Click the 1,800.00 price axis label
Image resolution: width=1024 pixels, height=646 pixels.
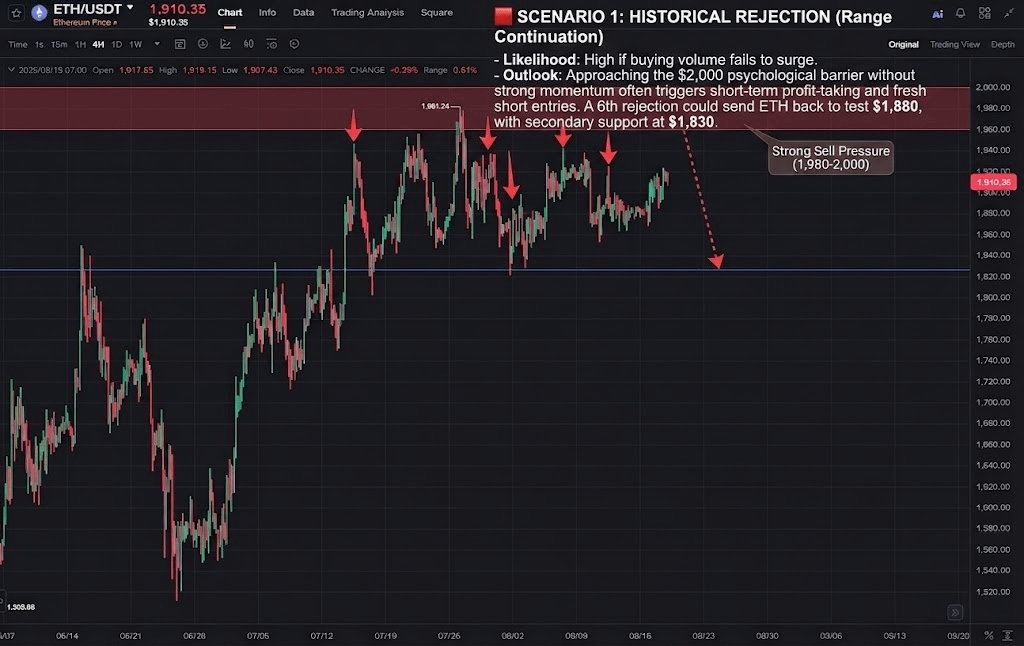point(993,297)
